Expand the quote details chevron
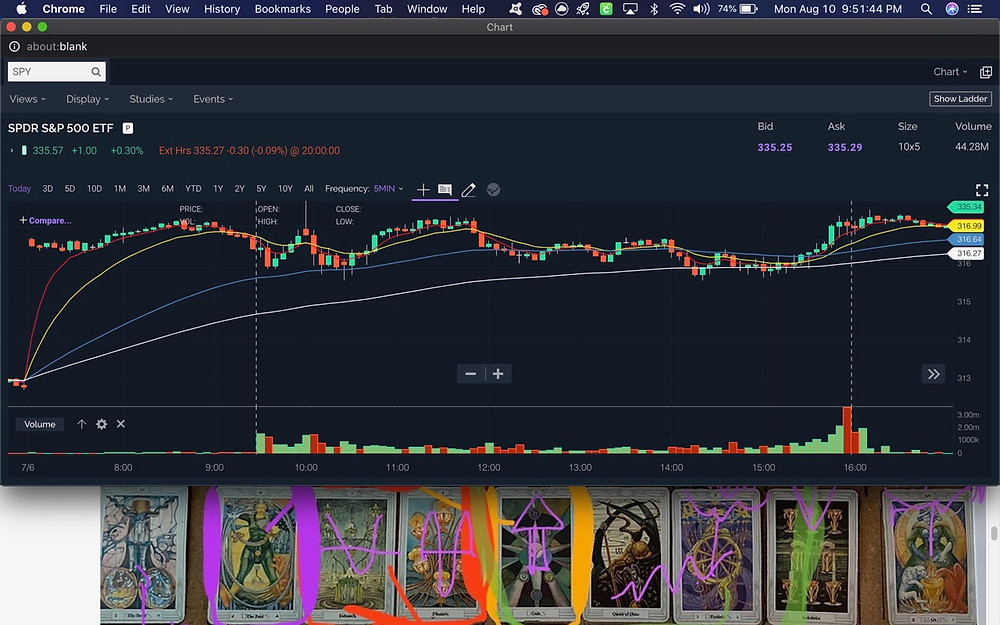The image size is (1000, 625). pos(11,151)
